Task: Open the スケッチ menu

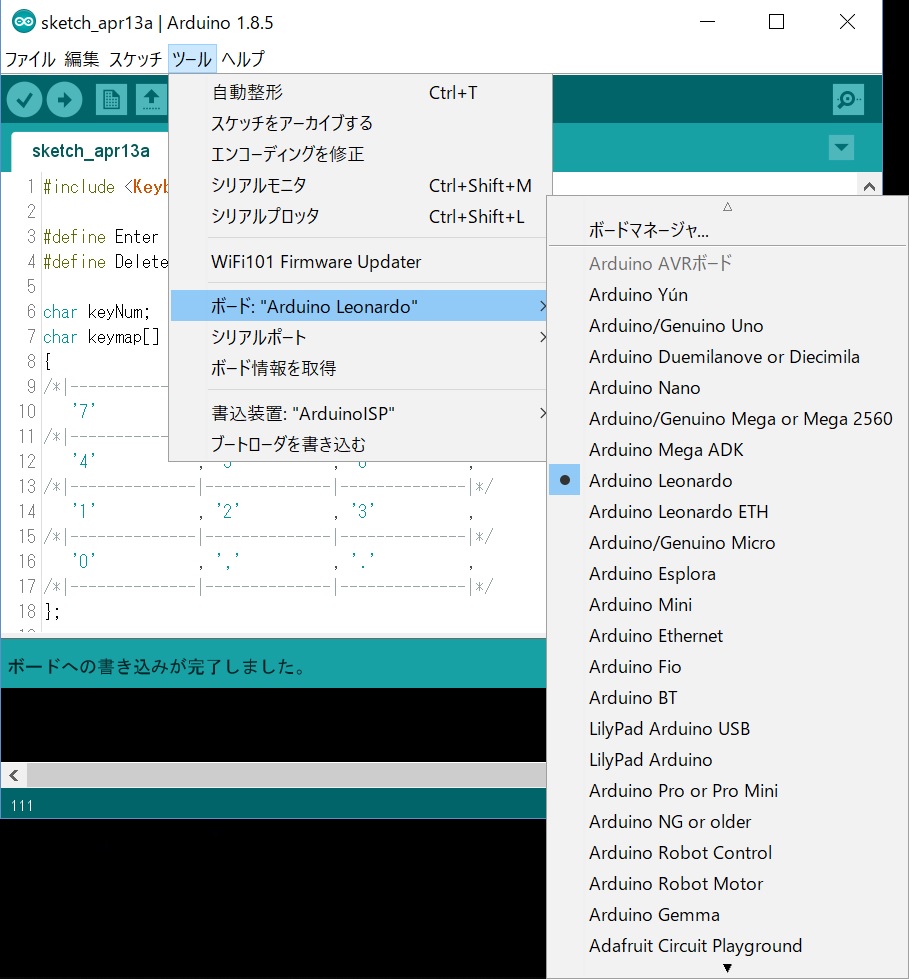Action: coord(135,59)
